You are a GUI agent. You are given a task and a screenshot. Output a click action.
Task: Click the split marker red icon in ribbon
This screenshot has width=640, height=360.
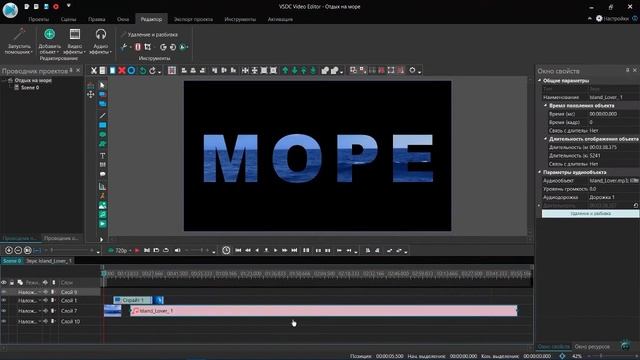coord(138,47)
